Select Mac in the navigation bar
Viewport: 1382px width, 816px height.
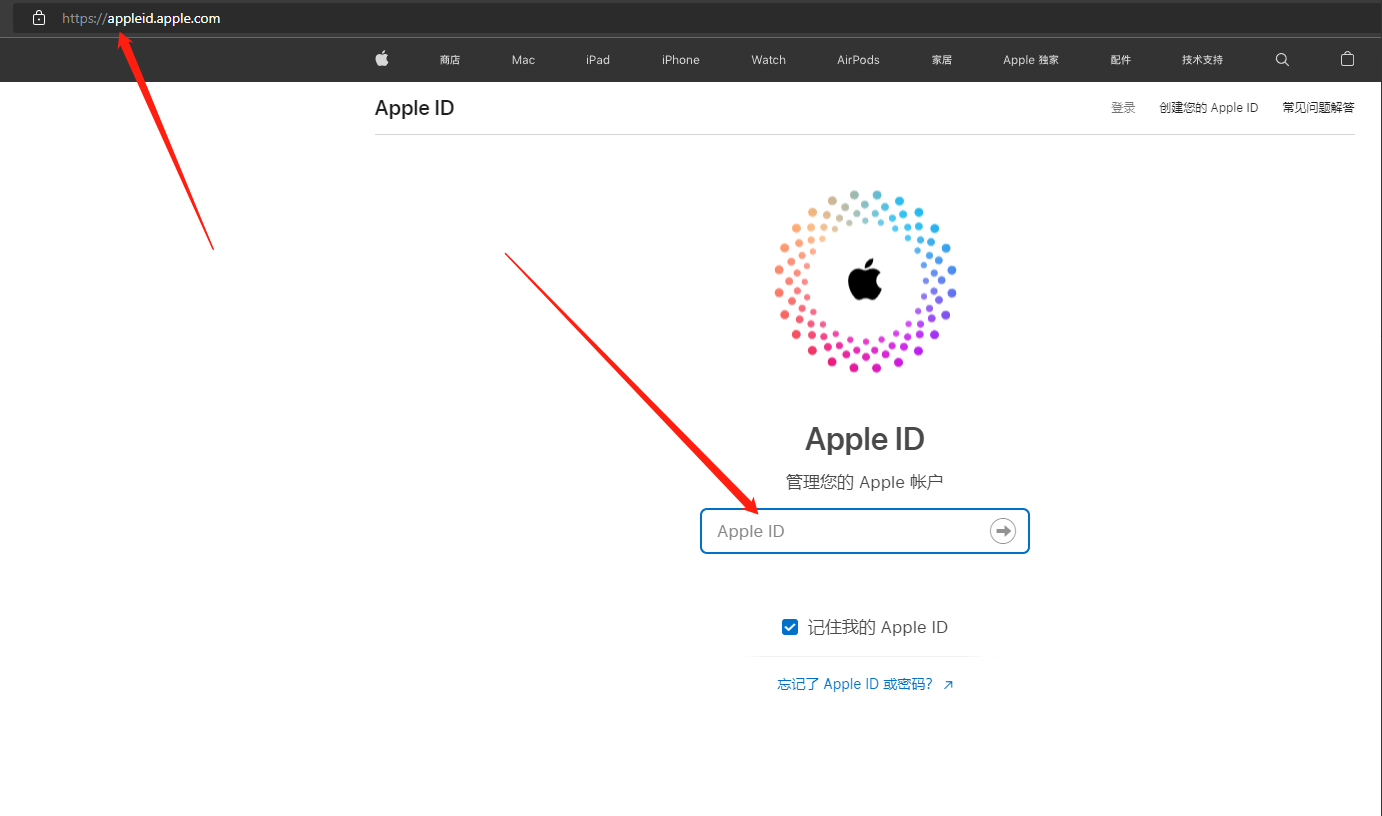click(x=523, y=60)
